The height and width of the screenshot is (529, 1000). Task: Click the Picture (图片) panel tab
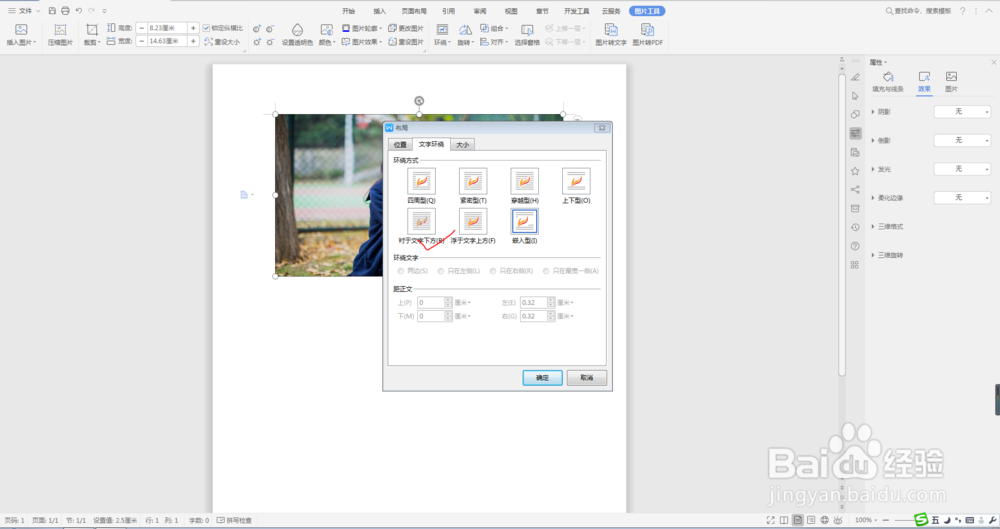click(x=952, y=82)
